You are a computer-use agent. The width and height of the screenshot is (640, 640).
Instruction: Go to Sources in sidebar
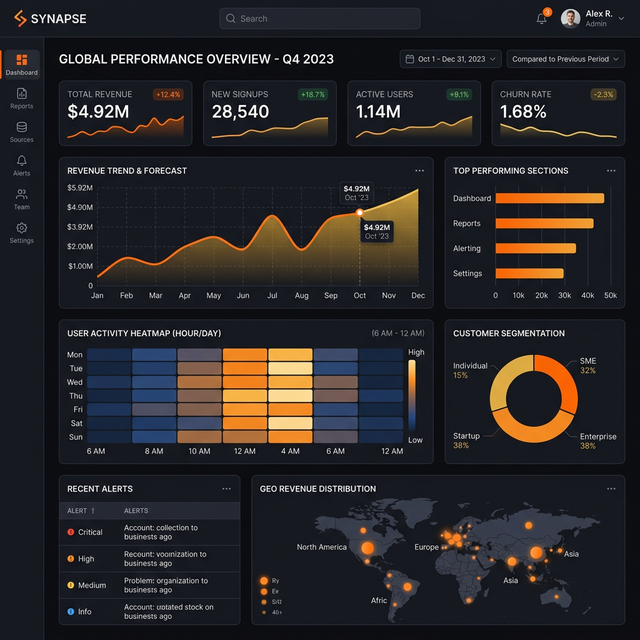pos(21,132)
